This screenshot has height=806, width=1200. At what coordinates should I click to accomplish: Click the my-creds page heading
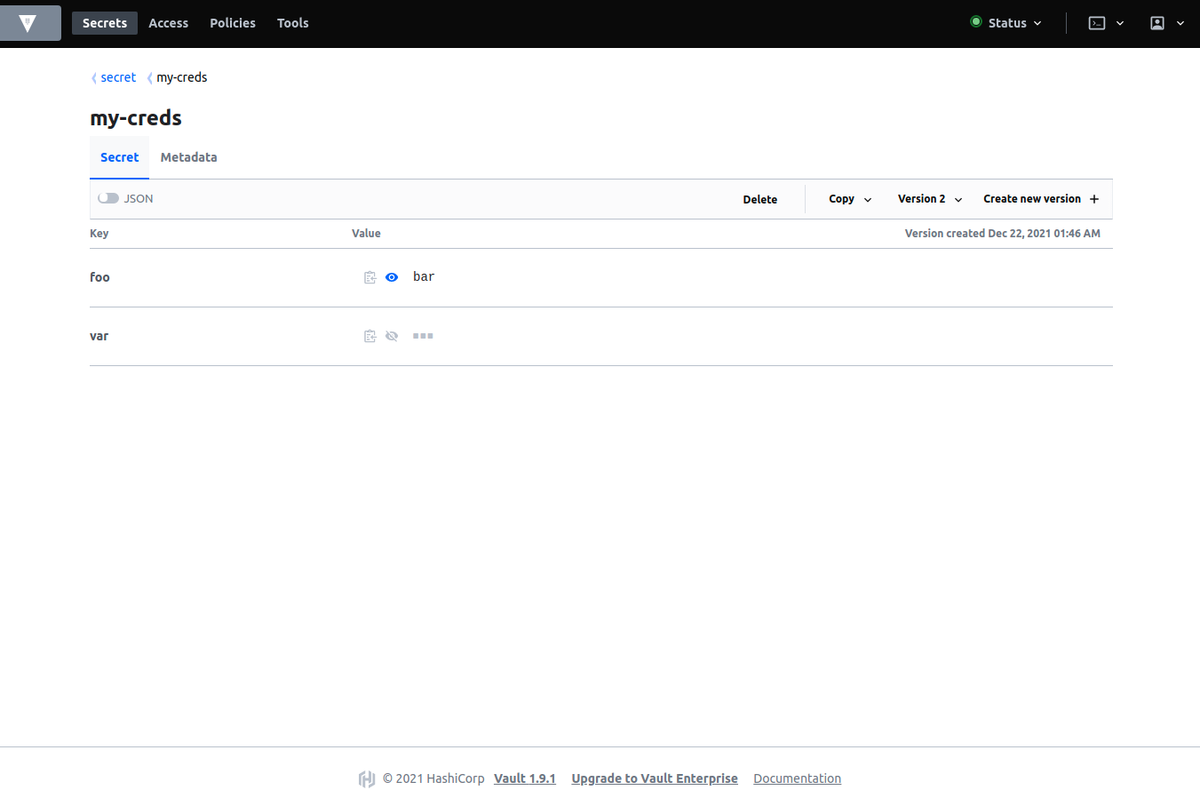[x=136, y=118]
